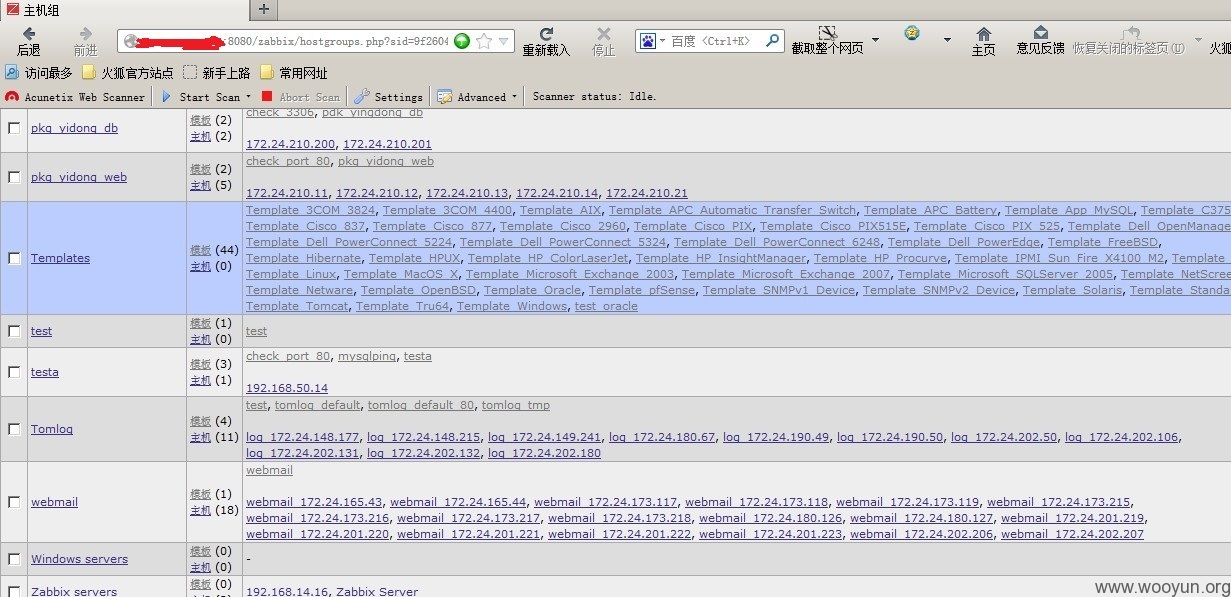The width and height of the screenshot is (1231, 597).
Task: Open host 172.24.210.200
Action: tap(291, 144)
